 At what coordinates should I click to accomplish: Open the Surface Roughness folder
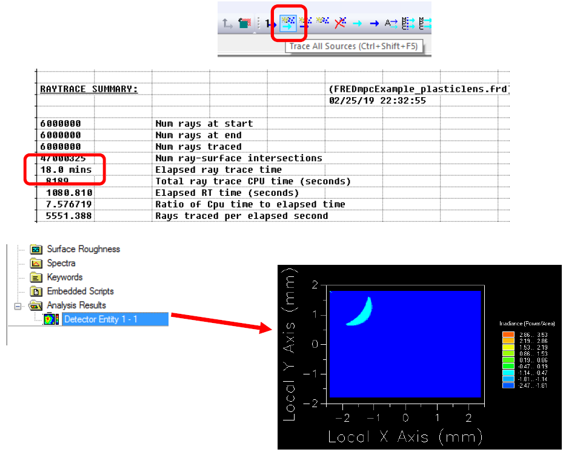tap(36, 249)
